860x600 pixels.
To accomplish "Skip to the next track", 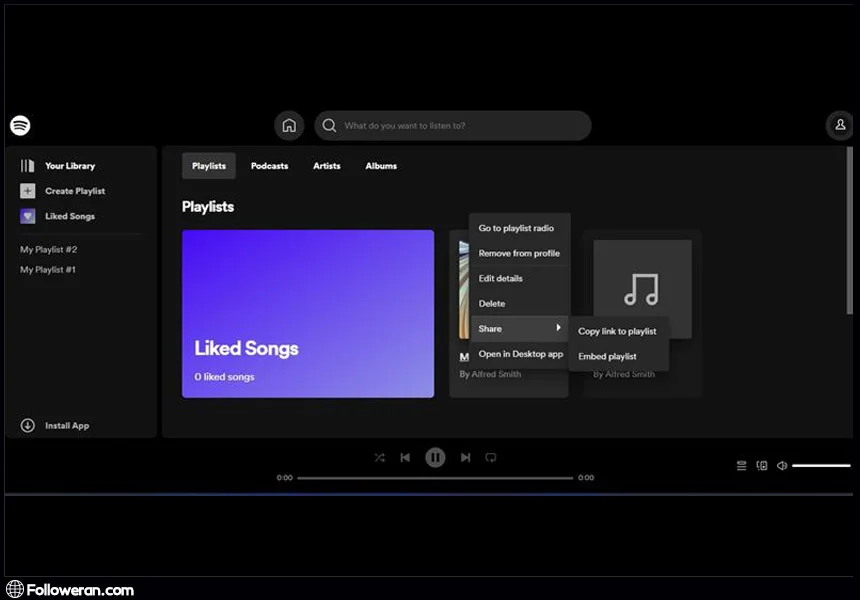I will (465, 457).
